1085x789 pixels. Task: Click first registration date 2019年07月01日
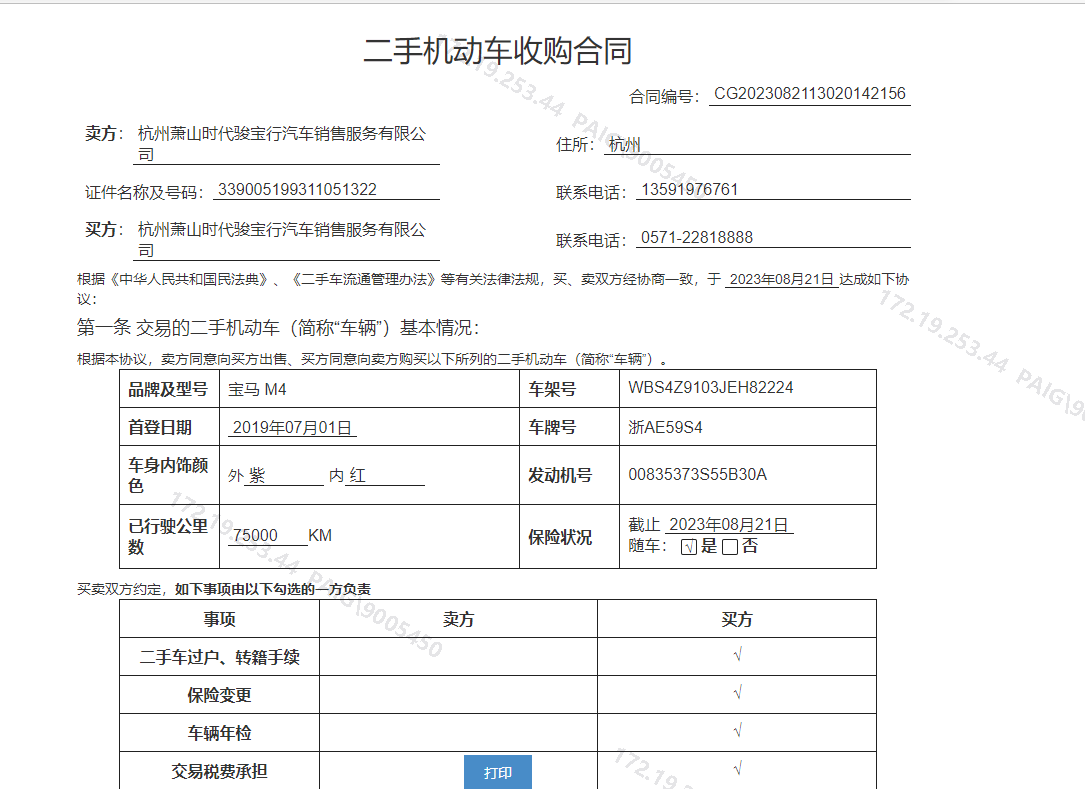292,428
